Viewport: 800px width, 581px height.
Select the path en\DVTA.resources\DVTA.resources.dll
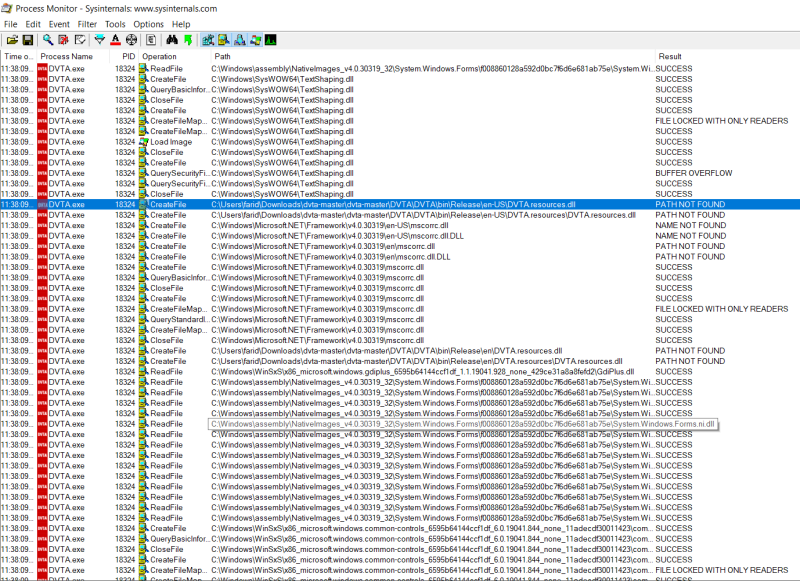[x=417, y=361]
